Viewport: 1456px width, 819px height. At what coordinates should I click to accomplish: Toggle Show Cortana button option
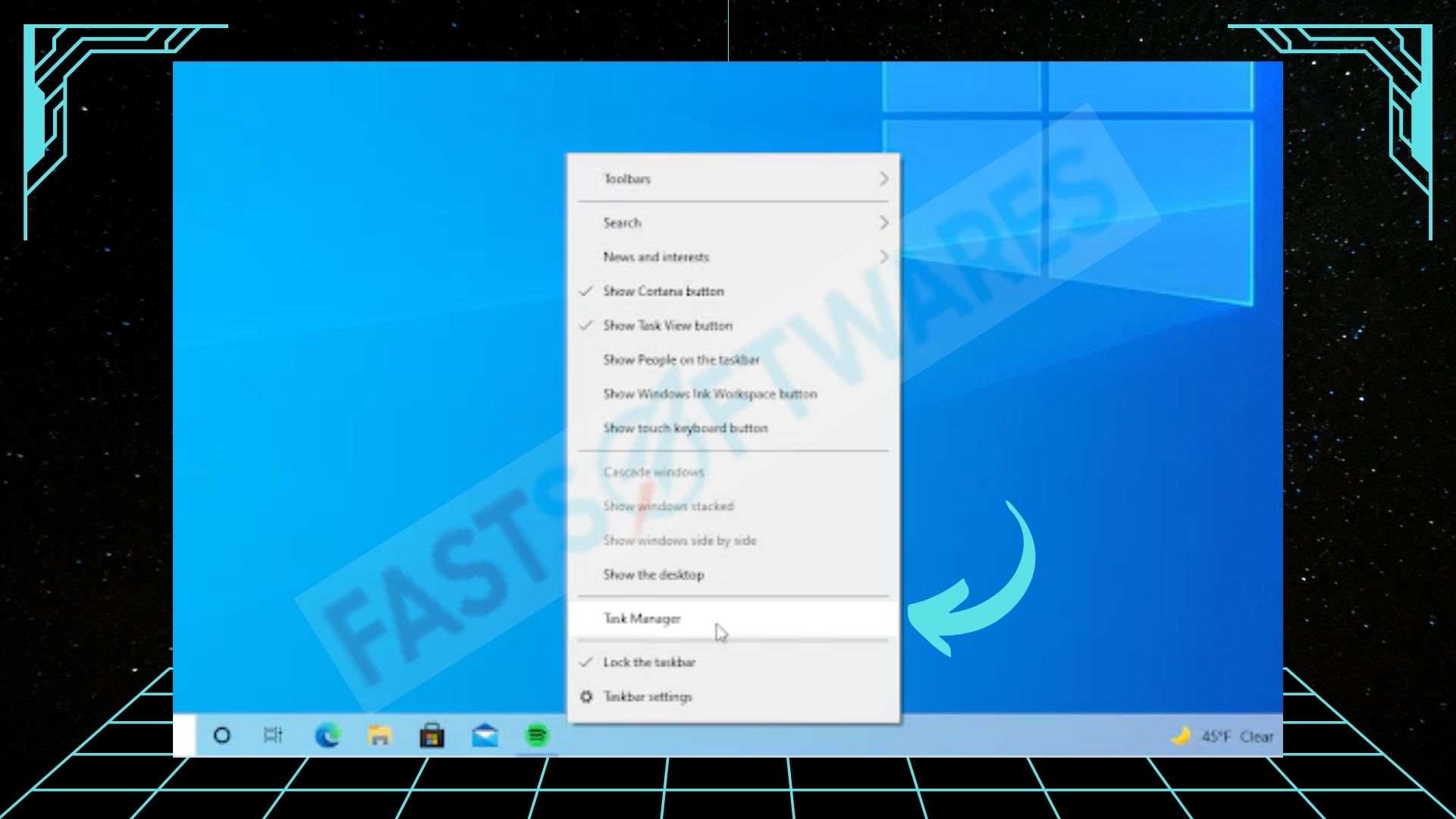734,291
